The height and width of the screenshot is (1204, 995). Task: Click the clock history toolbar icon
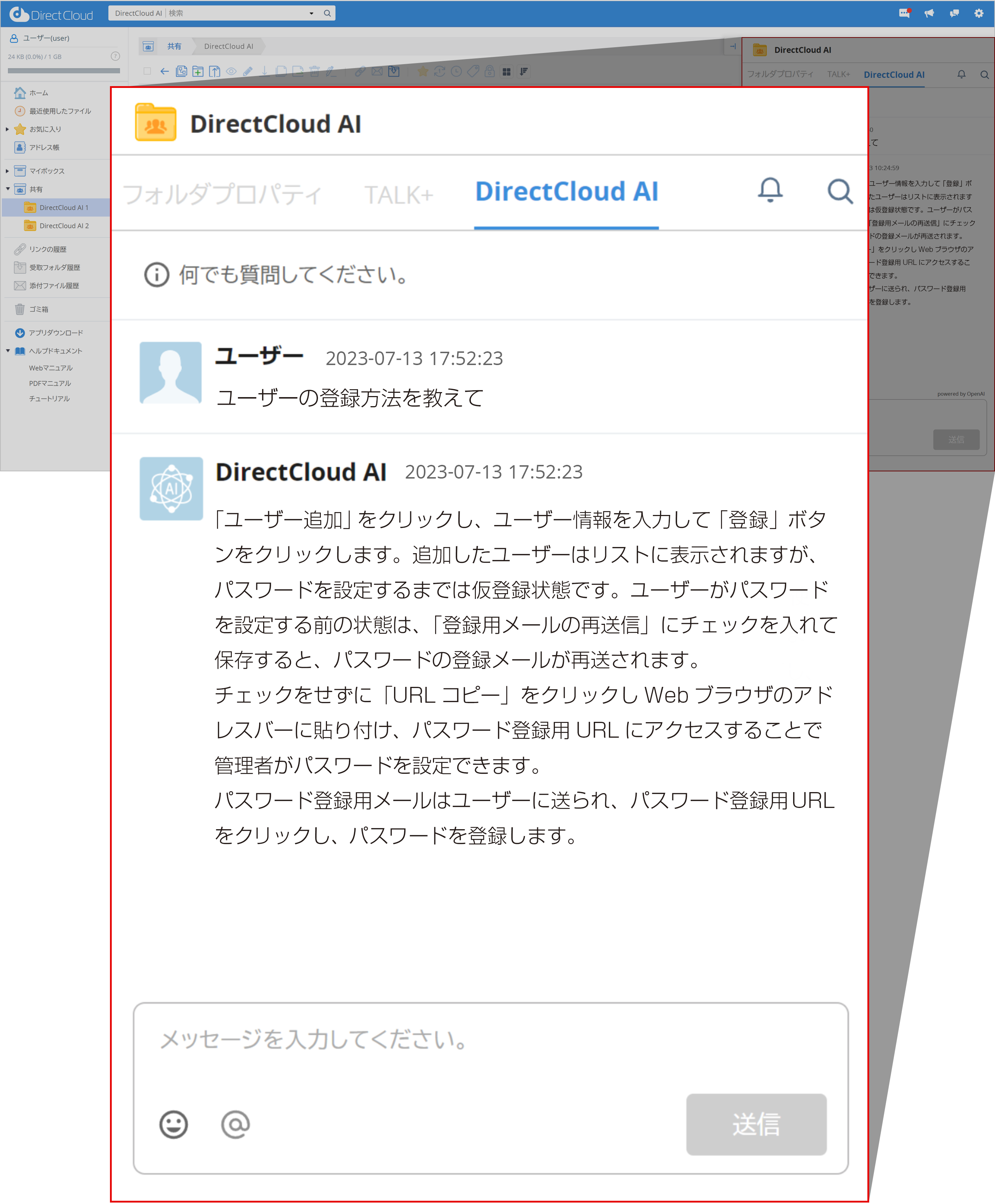point(456,72)
